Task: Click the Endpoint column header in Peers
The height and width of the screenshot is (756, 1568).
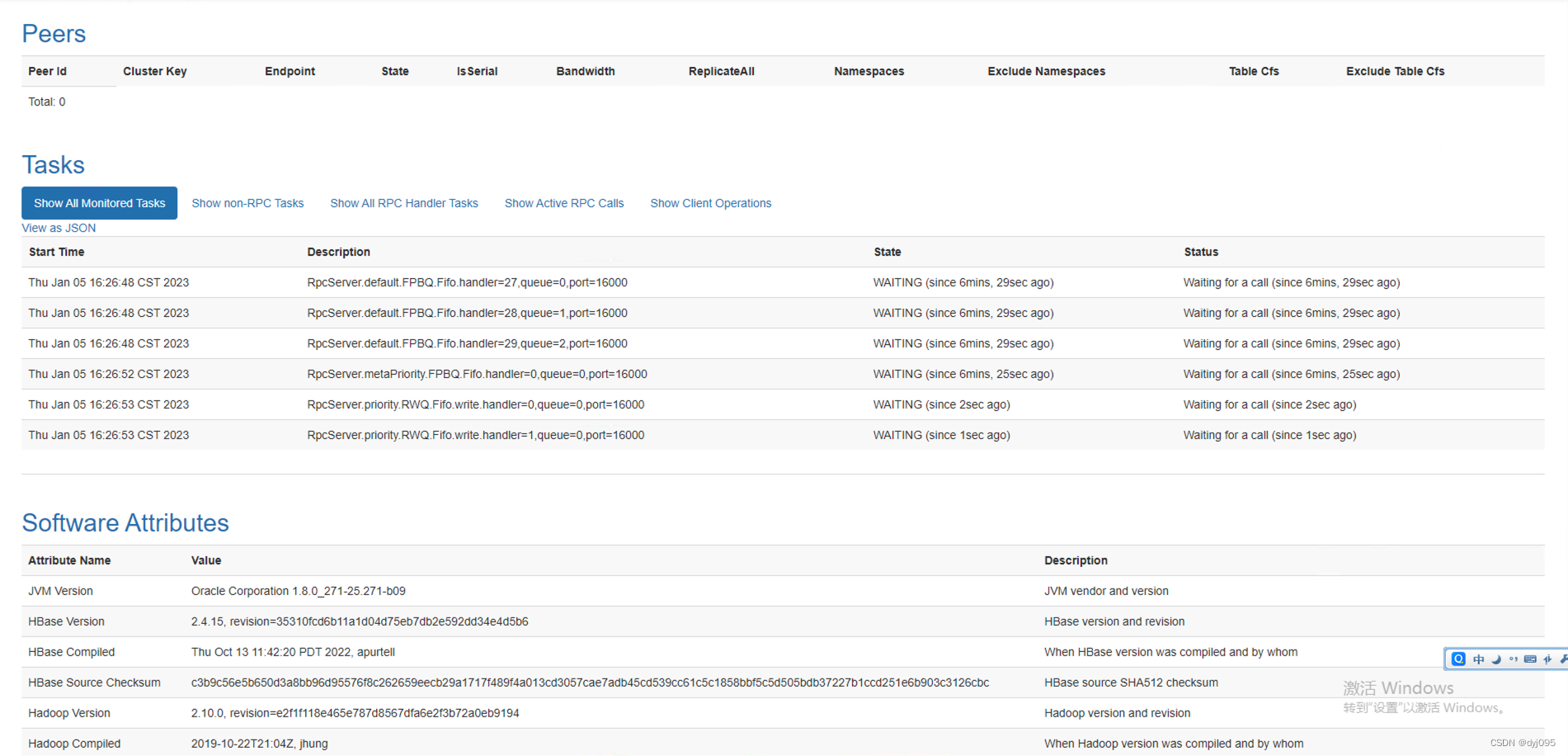Action: (x=290, y=71)
